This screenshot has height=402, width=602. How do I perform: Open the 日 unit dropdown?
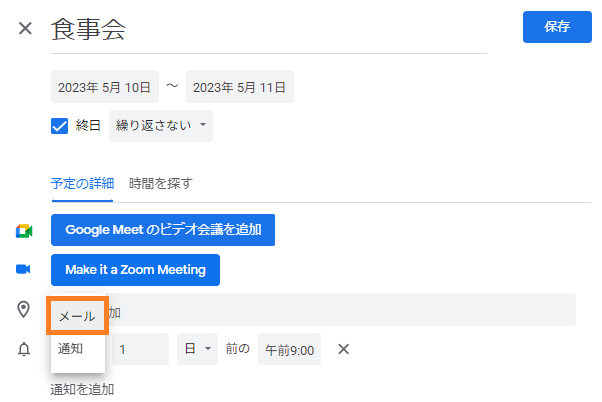tap(197, 349)
